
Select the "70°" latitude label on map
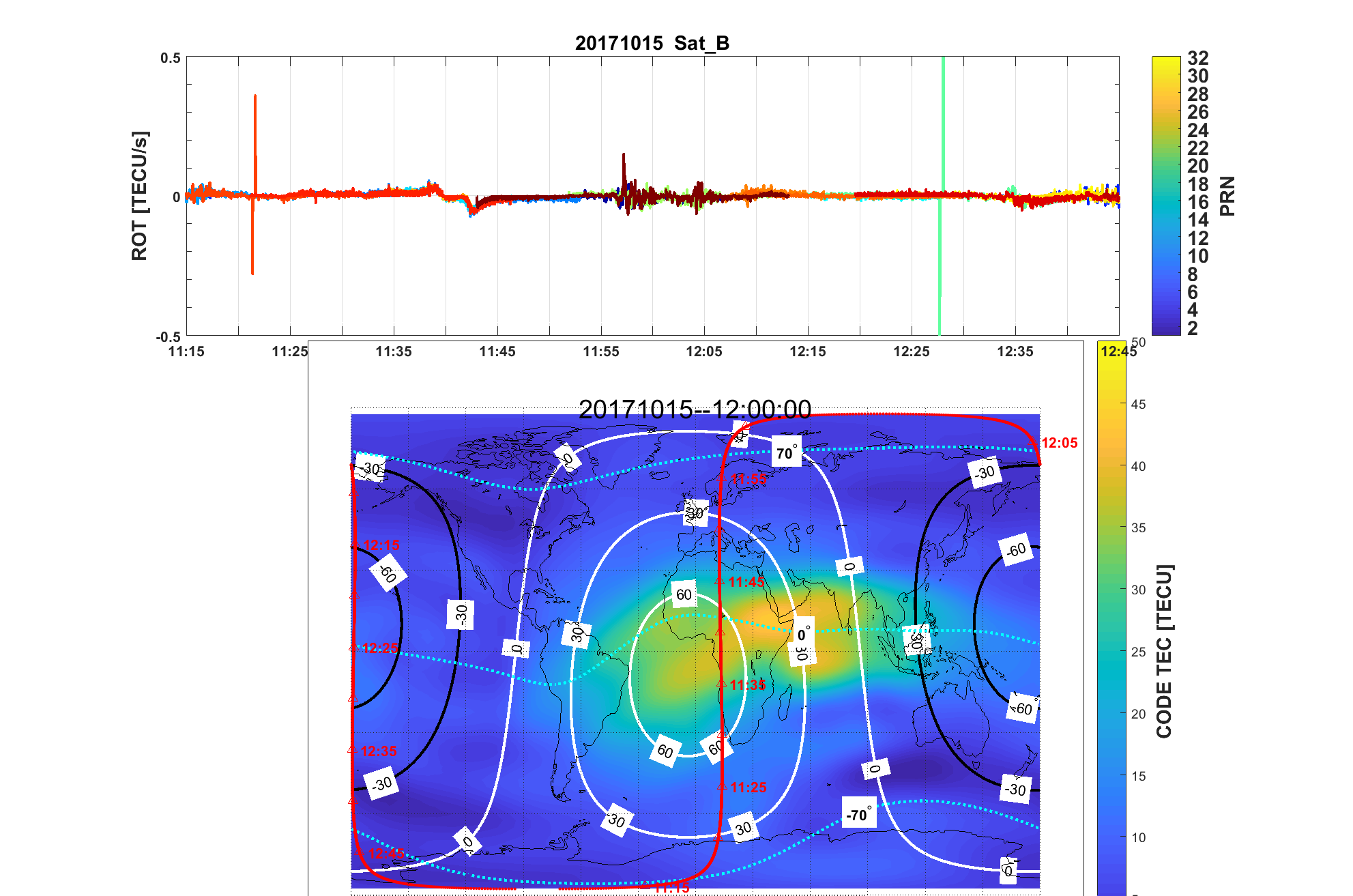point(786,453)
